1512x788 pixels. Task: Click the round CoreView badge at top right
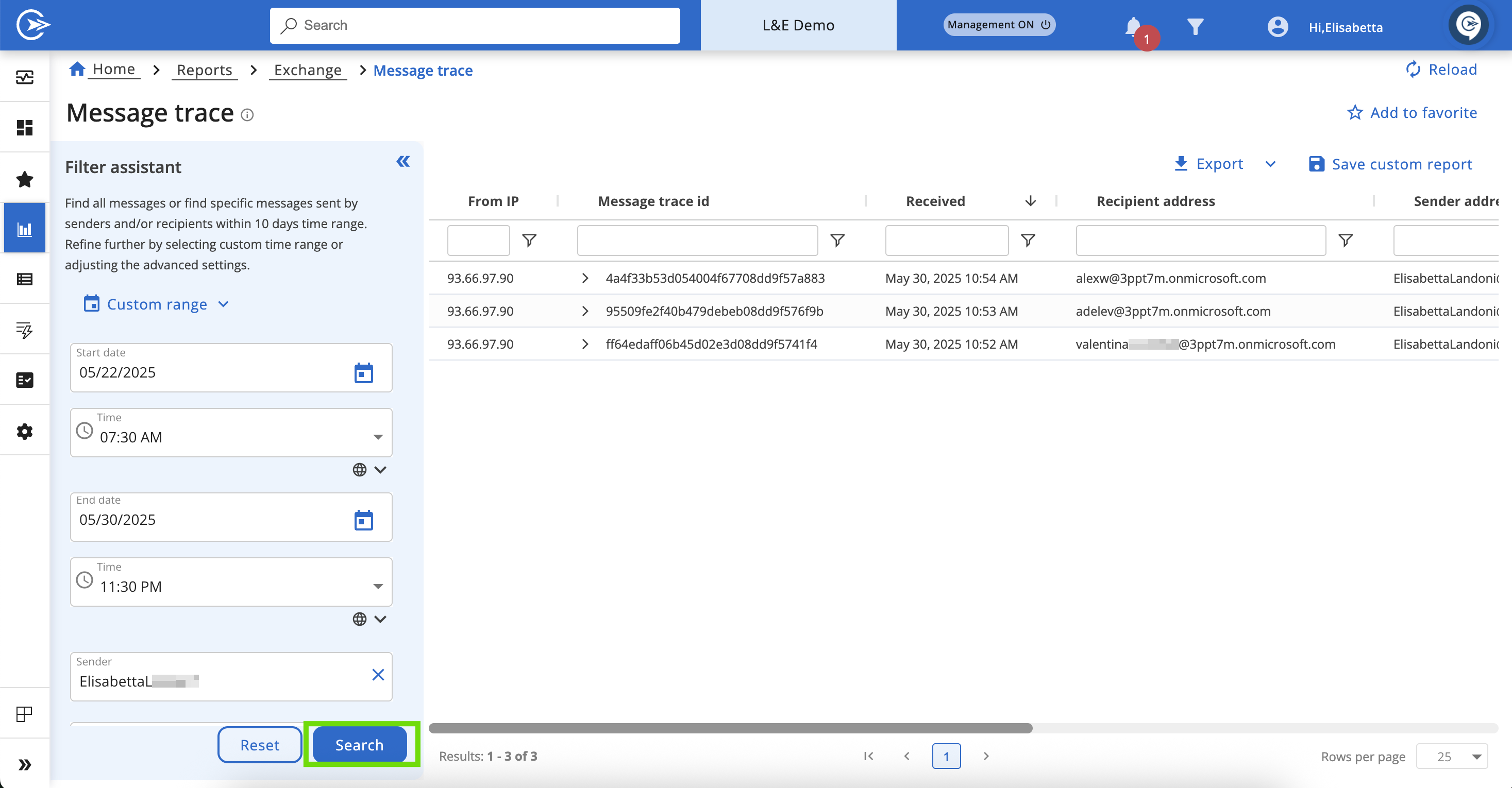[1469, 25]
